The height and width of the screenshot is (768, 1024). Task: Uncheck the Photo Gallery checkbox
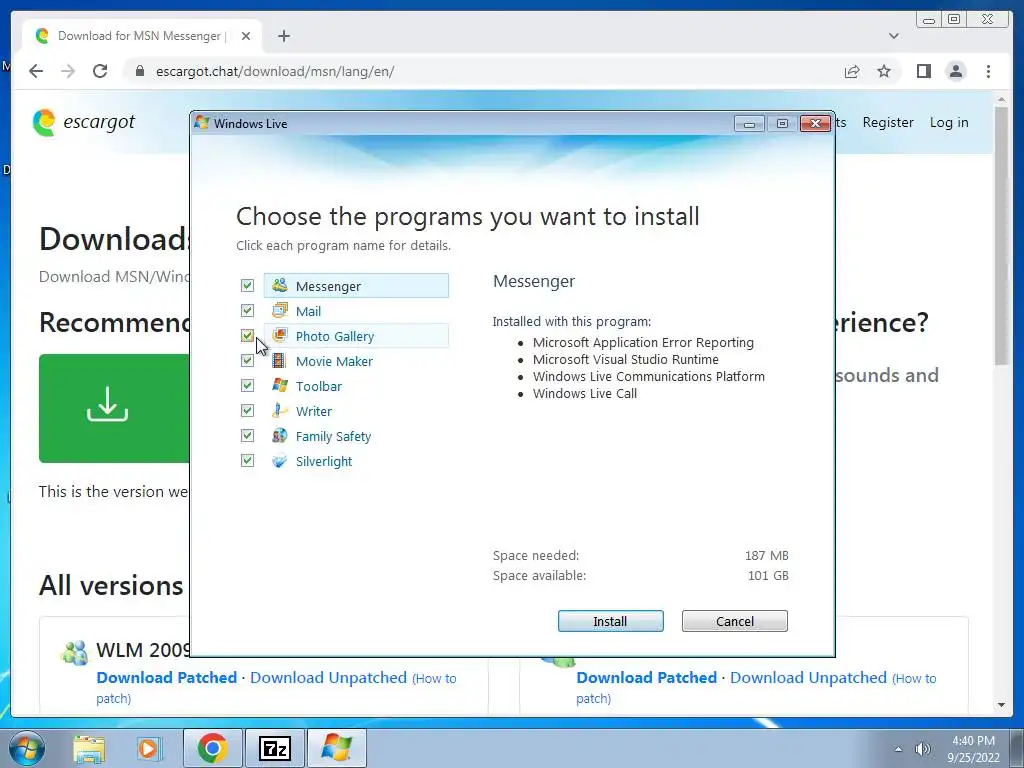click(248, 336)
